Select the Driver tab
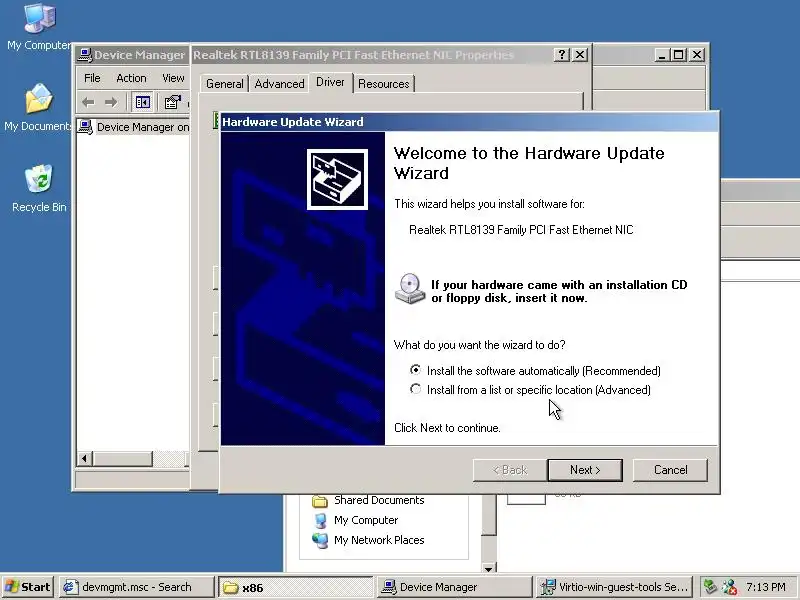The image size is (800, 600). click(x=330, y=82)
